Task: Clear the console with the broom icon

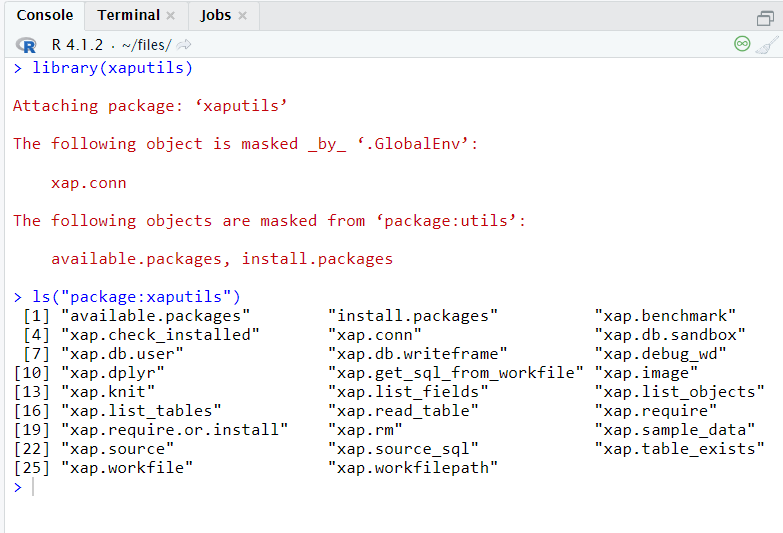Action: point(767,44)
